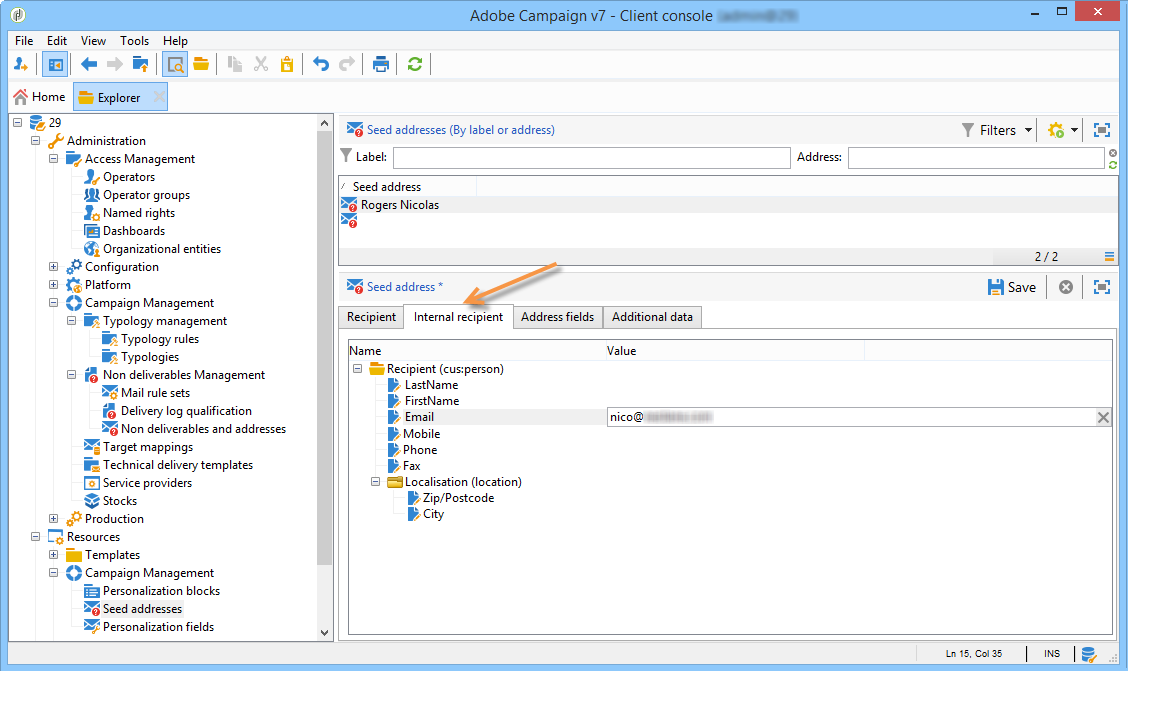Click the search magnifier toolbar icon

(x=176, y=64)
